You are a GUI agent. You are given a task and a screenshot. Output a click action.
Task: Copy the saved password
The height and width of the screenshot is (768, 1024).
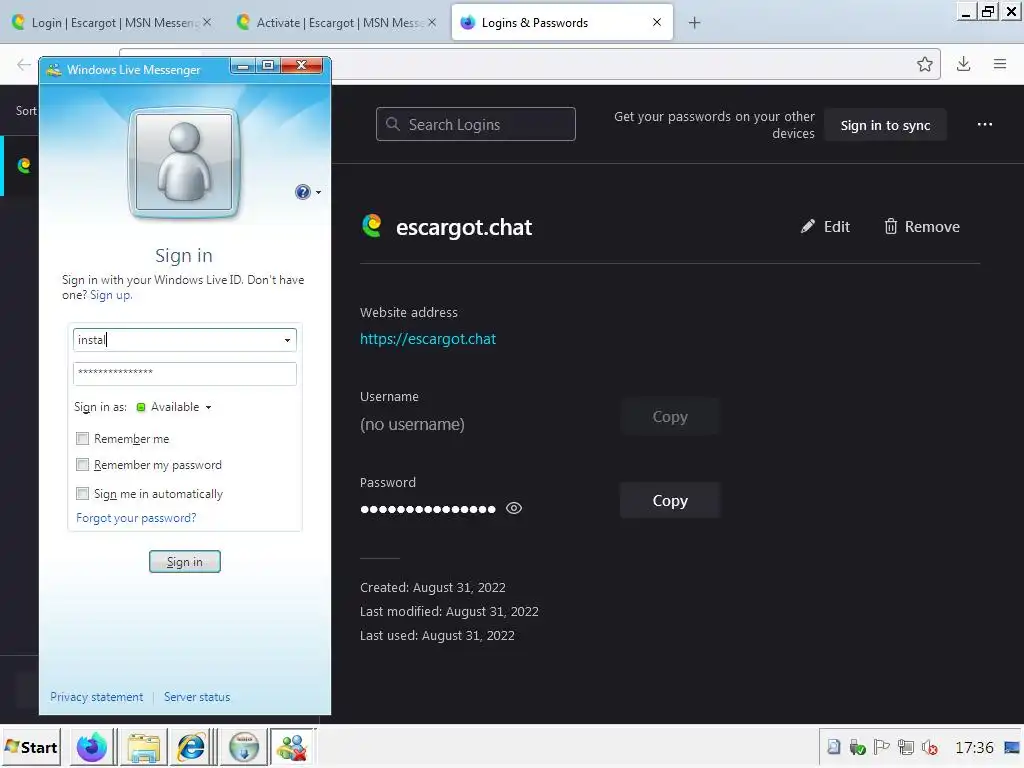point(670,500)
